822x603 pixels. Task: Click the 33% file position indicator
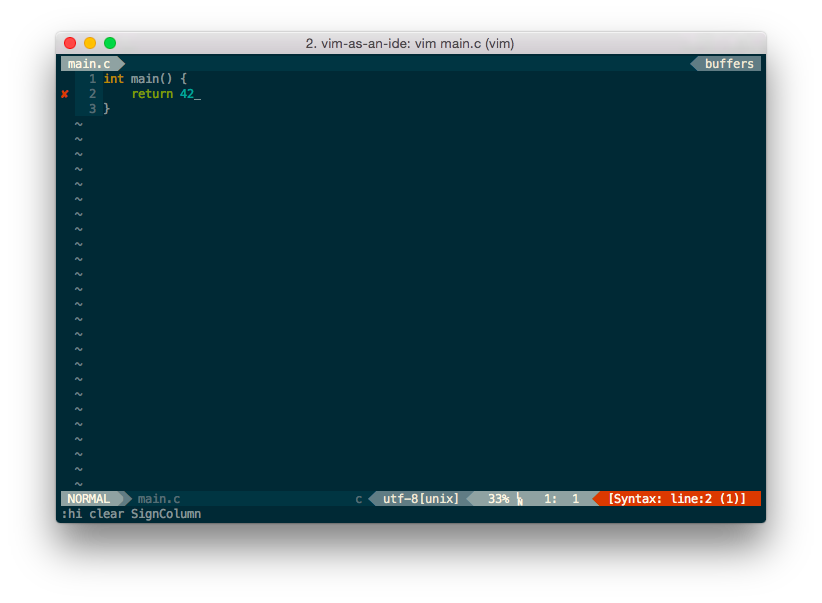click(499, 499)
